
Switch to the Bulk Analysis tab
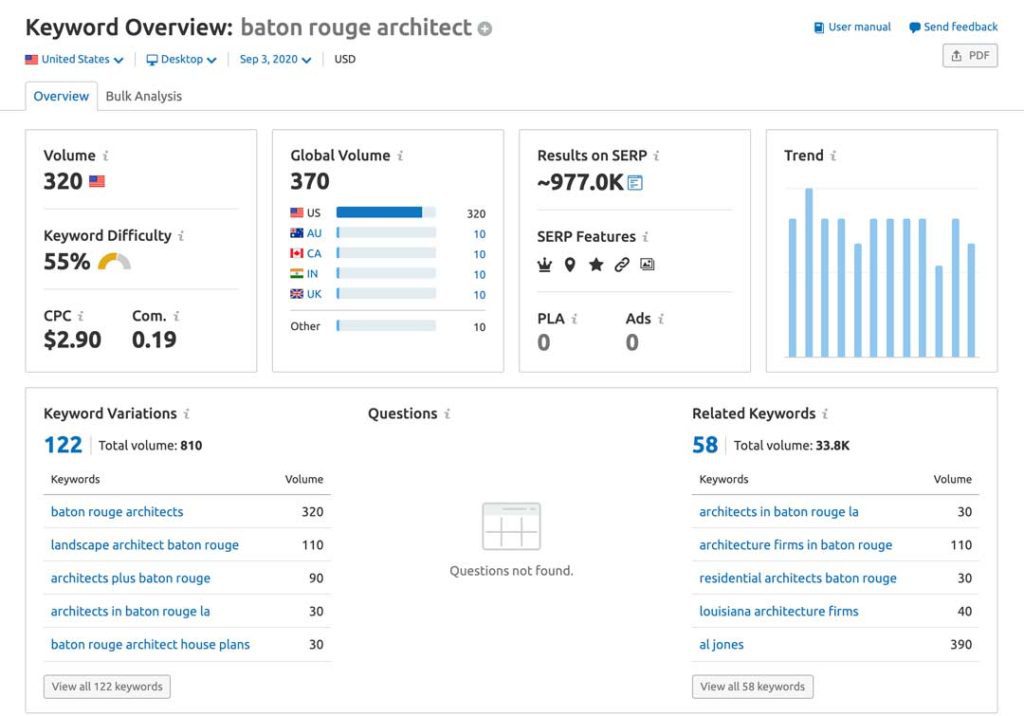coord(143,96)
